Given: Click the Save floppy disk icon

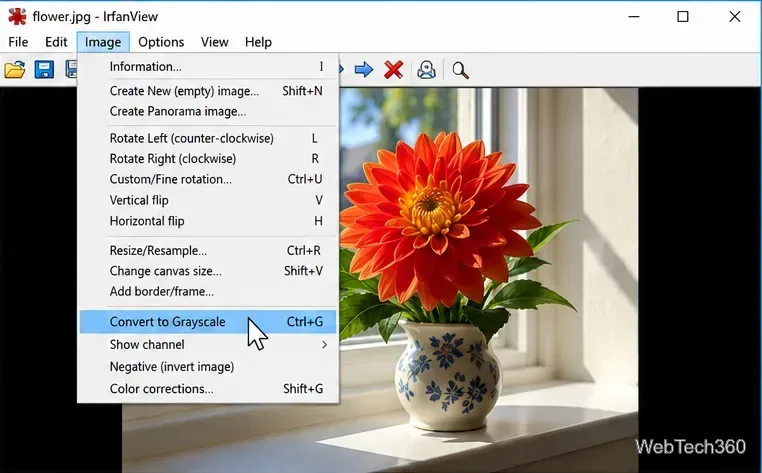Looking at the screenshot, I should (x=44, y=70).
